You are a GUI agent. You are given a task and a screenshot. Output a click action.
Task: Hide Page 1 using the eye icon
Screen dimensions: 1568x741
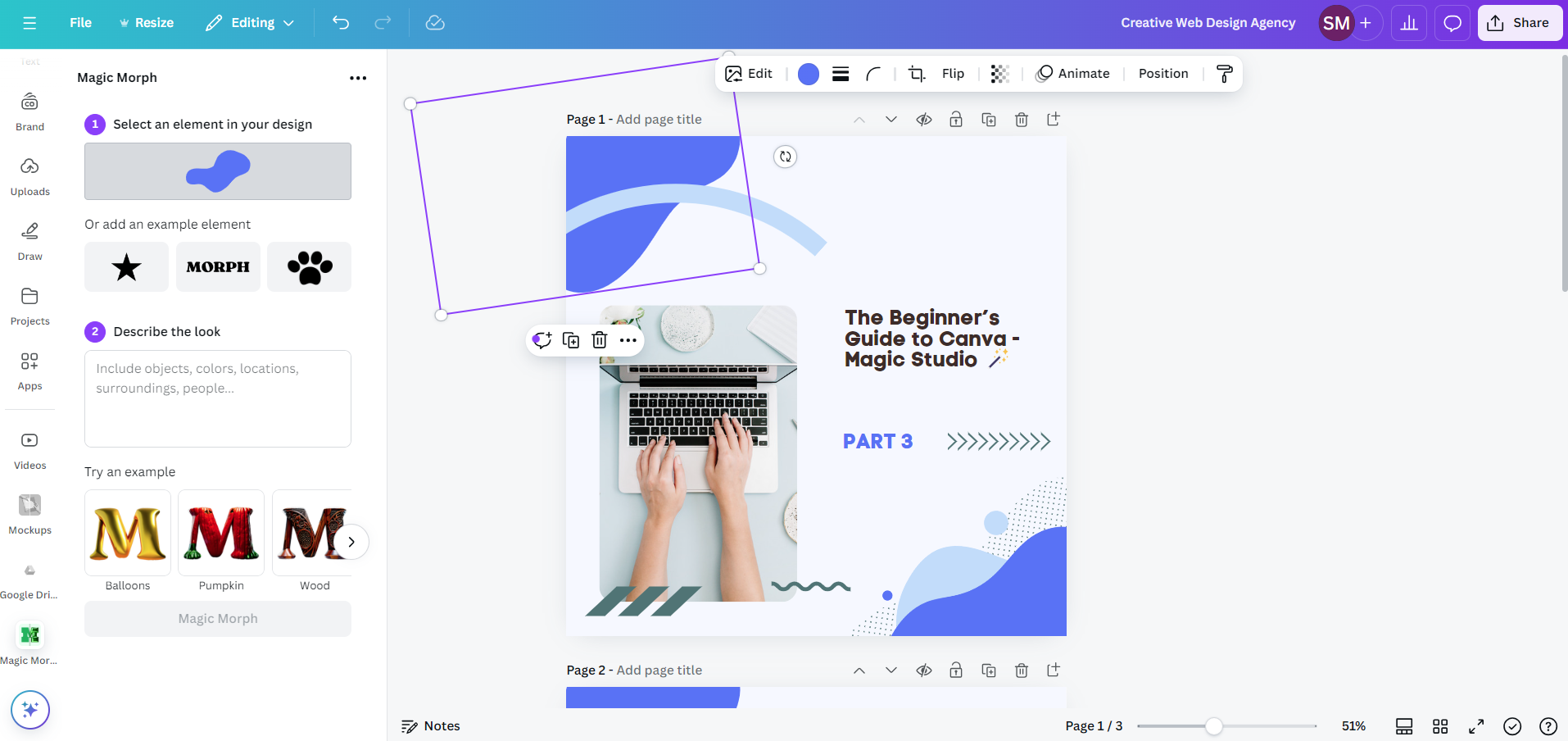pos(924,120)
